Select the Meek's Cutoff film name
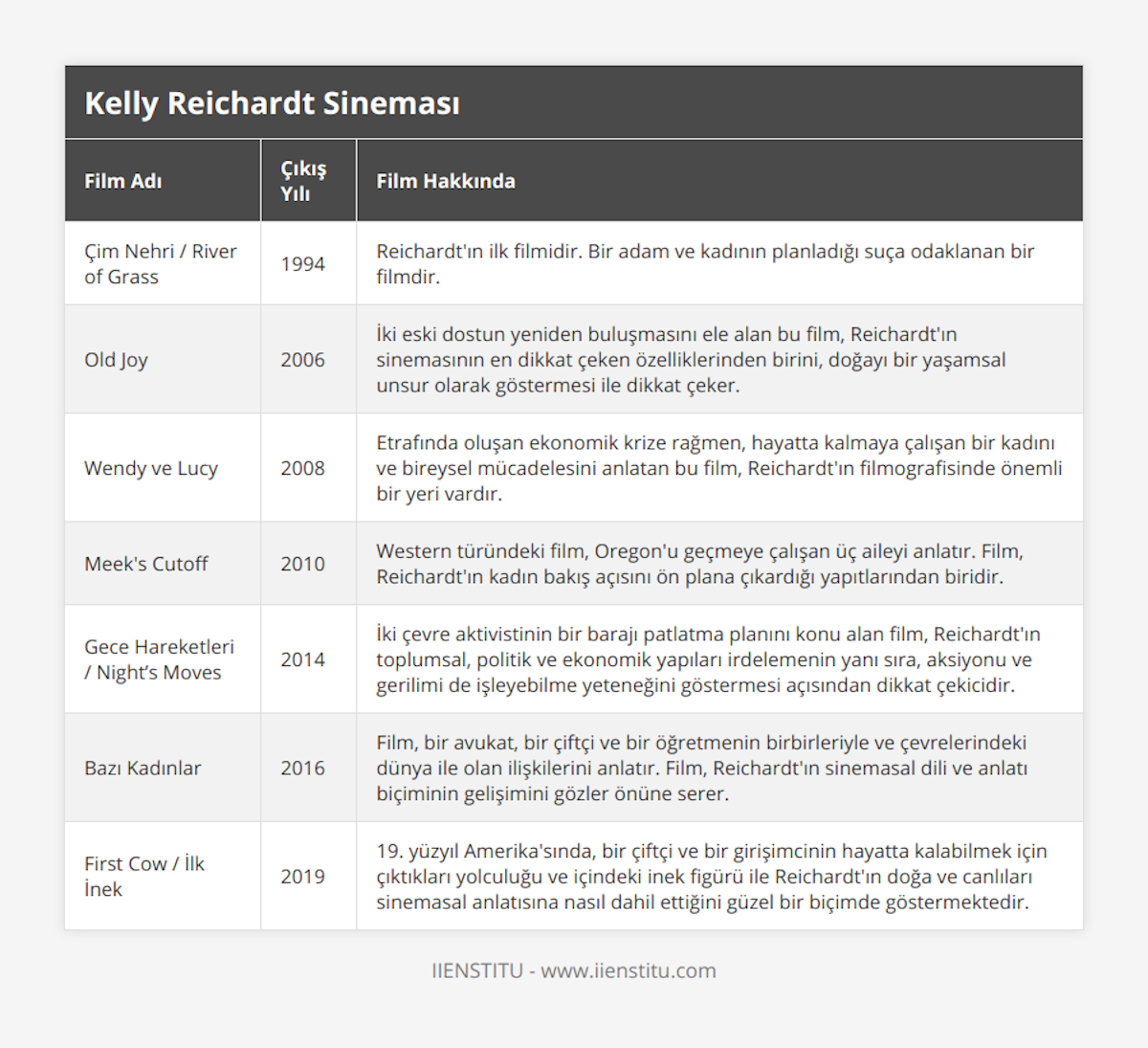 (x=145, y=564)
